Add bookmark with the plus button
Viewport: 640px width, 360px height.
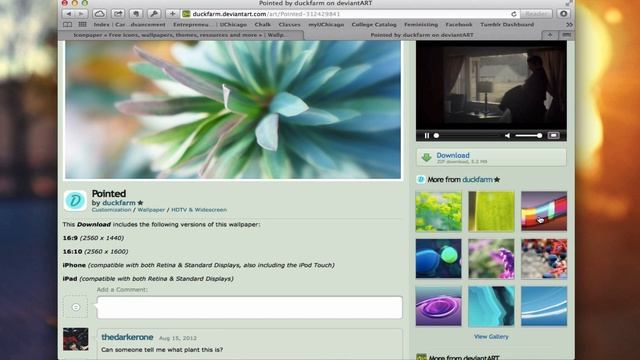[x=172, y=14]
